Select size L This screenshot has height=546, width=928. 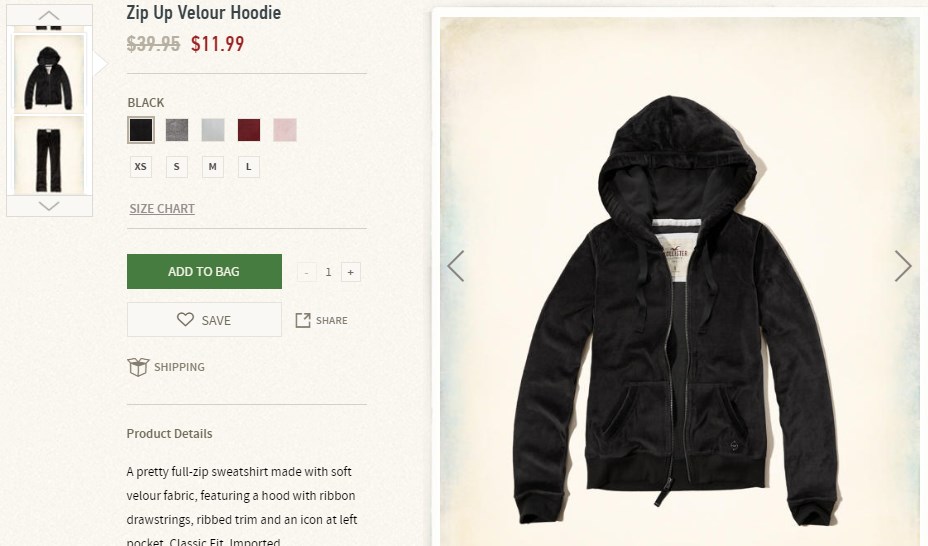tap(249, 167)
